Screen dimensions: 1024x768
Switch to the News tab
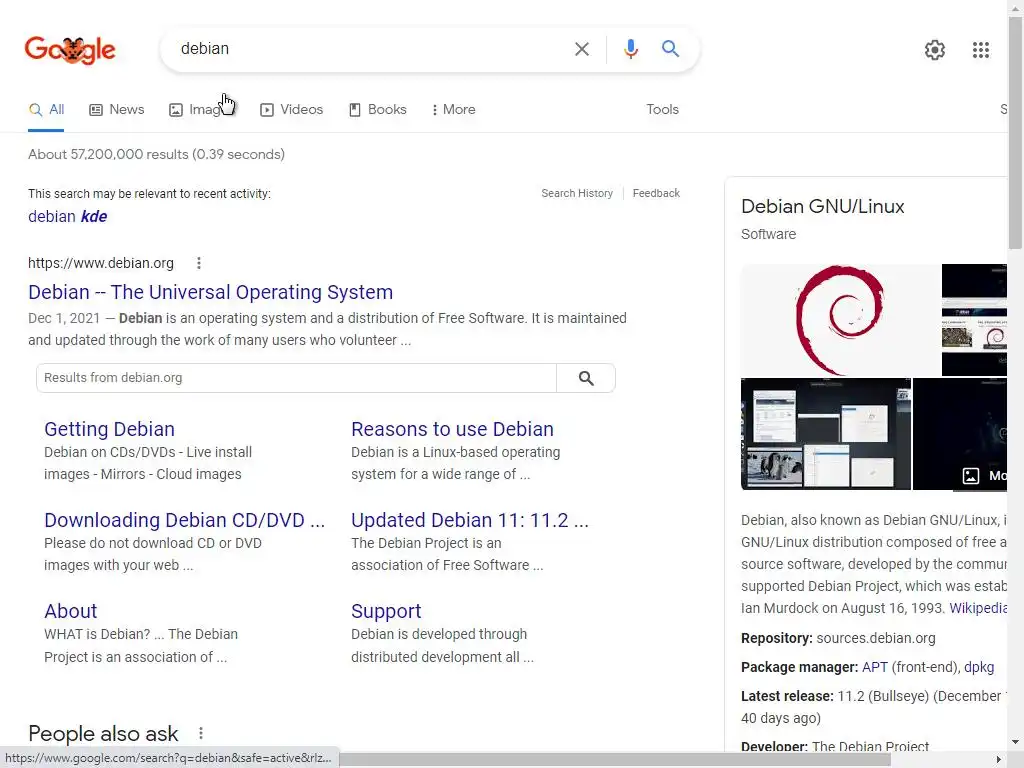pyautogui.click(x=117, y=110)
